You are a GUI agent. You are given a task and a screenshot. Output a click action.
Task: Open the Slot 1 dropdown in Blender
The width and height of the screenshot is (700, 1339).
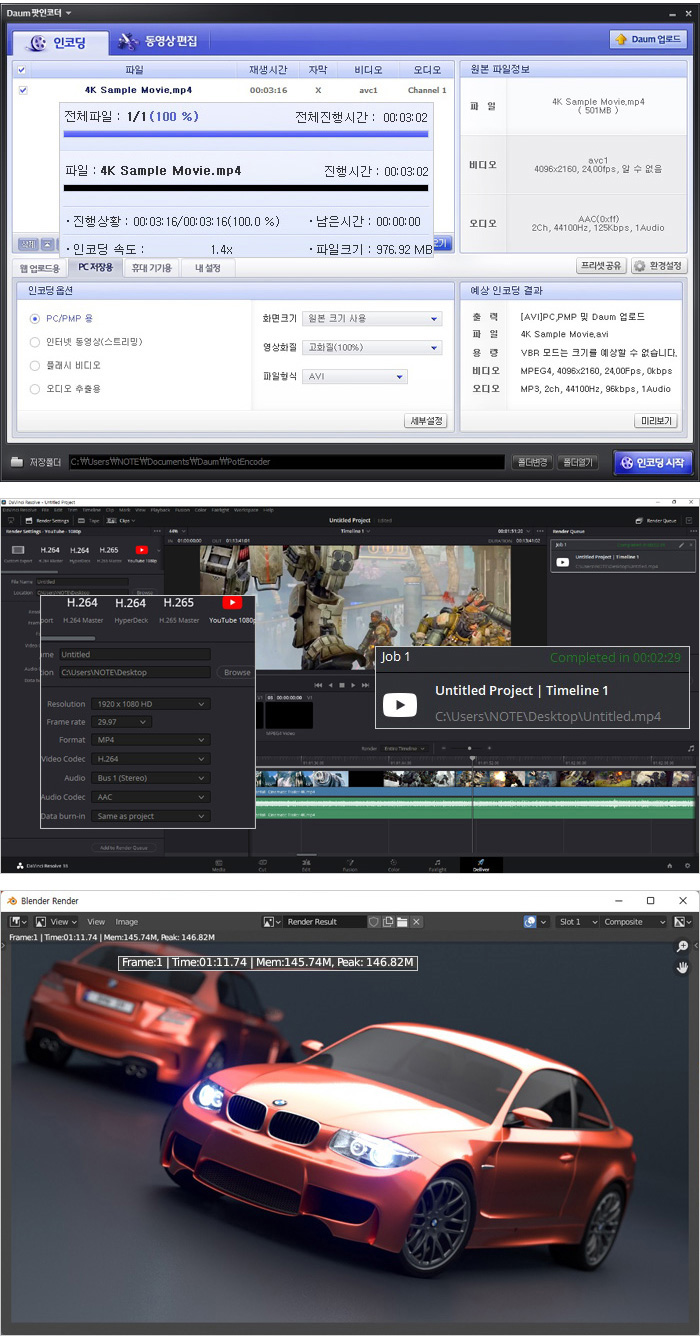tap(577, 922)
